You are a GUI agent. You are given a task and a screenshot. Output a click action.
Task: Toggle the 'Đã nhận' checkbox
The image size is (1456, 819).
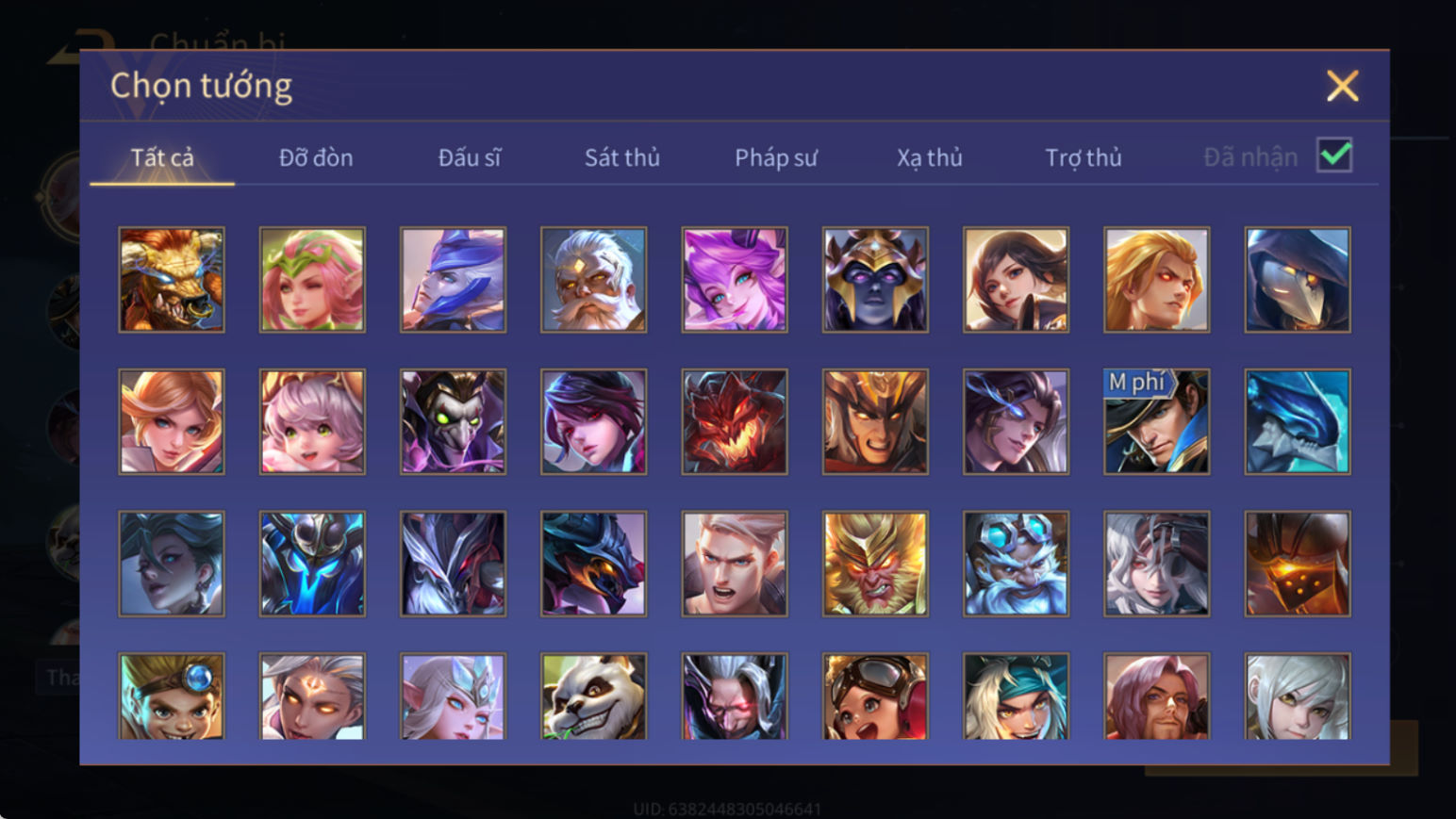[x=1334, y=156]
